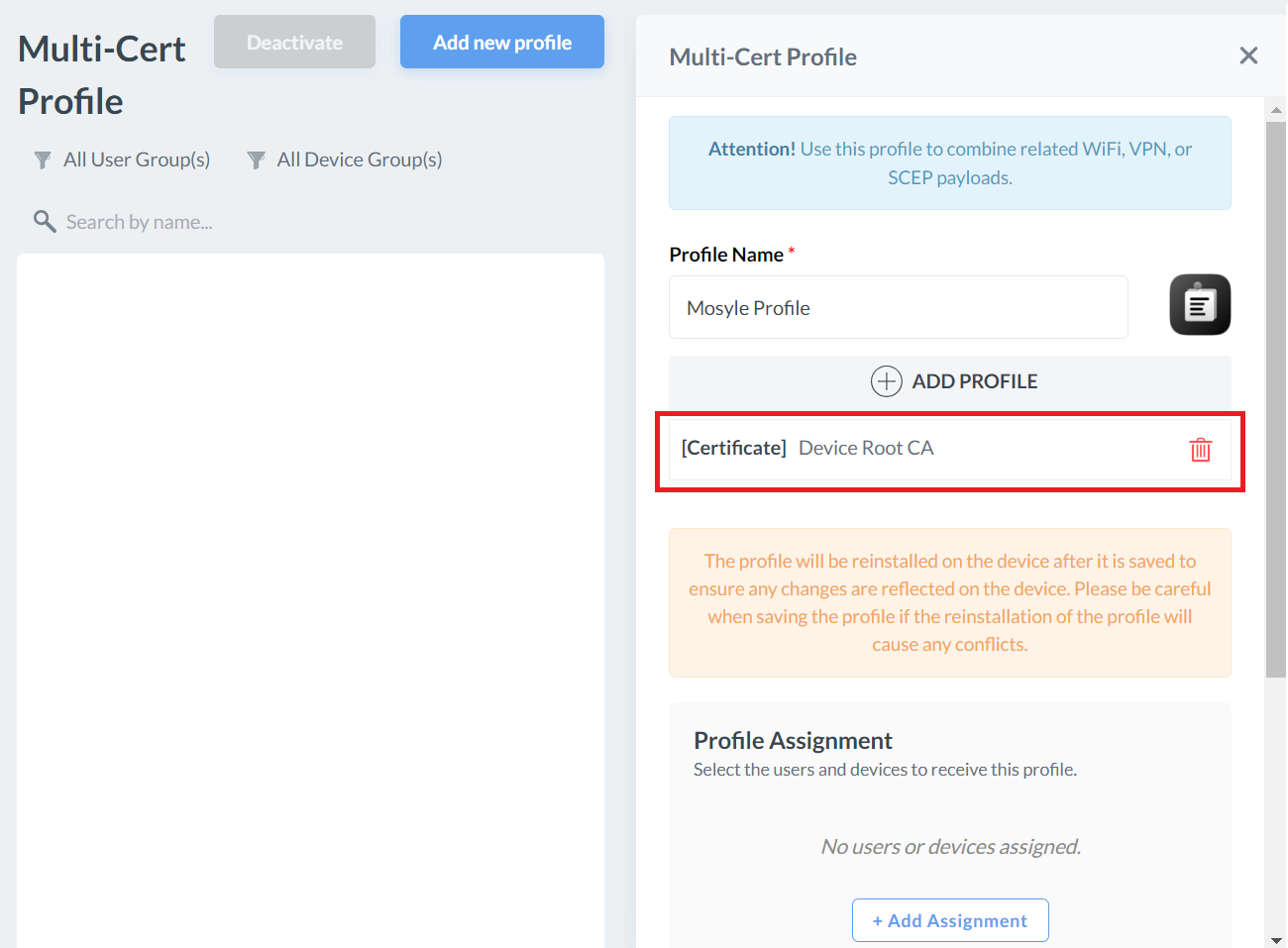Image resolution: width=1288 pixels, height=948 pixels.
Task: Open the All User Group(s) filter
Action: tap(137, 159)
